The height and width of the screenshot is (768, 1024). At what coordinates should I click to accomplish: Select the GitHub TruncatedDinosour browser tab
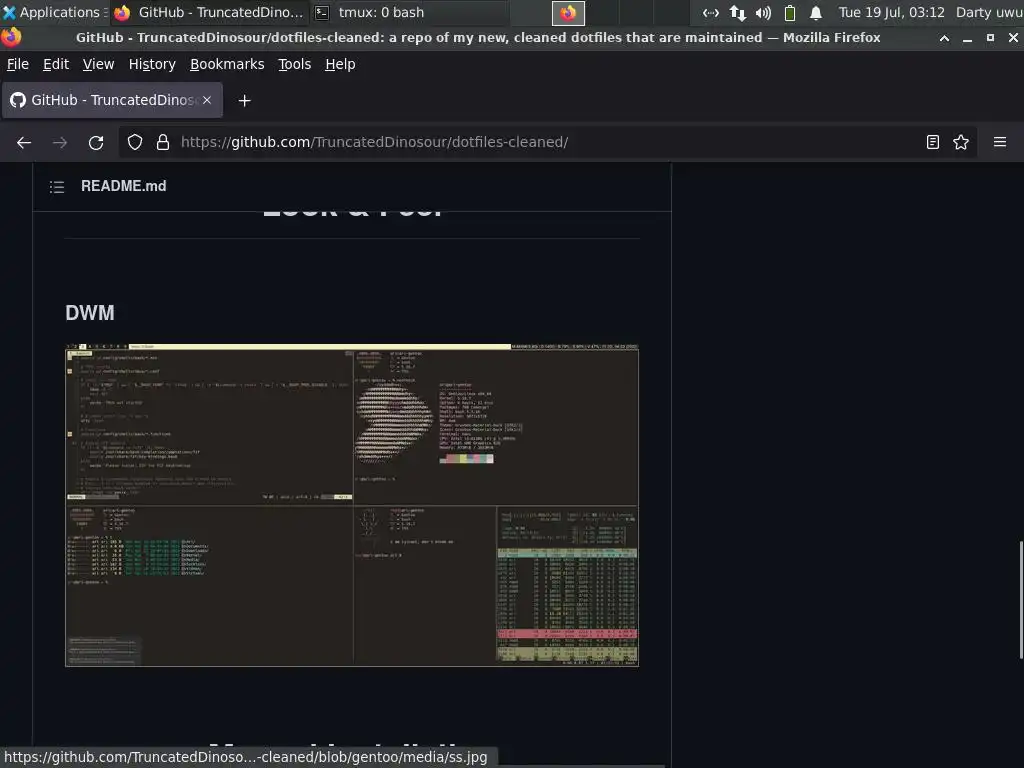coord(112,100)
